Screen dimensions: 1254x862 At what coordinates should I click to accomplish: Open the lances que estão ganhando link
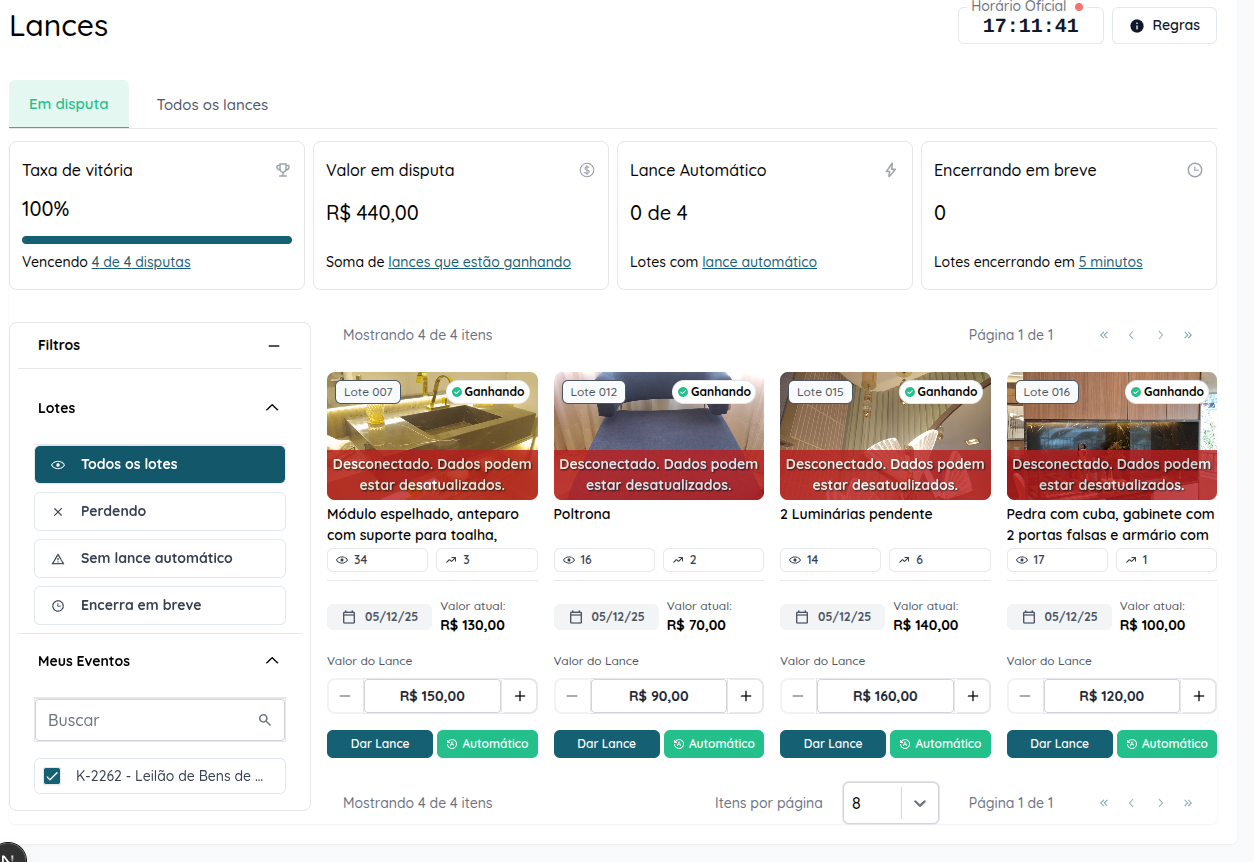coord(479,262)
